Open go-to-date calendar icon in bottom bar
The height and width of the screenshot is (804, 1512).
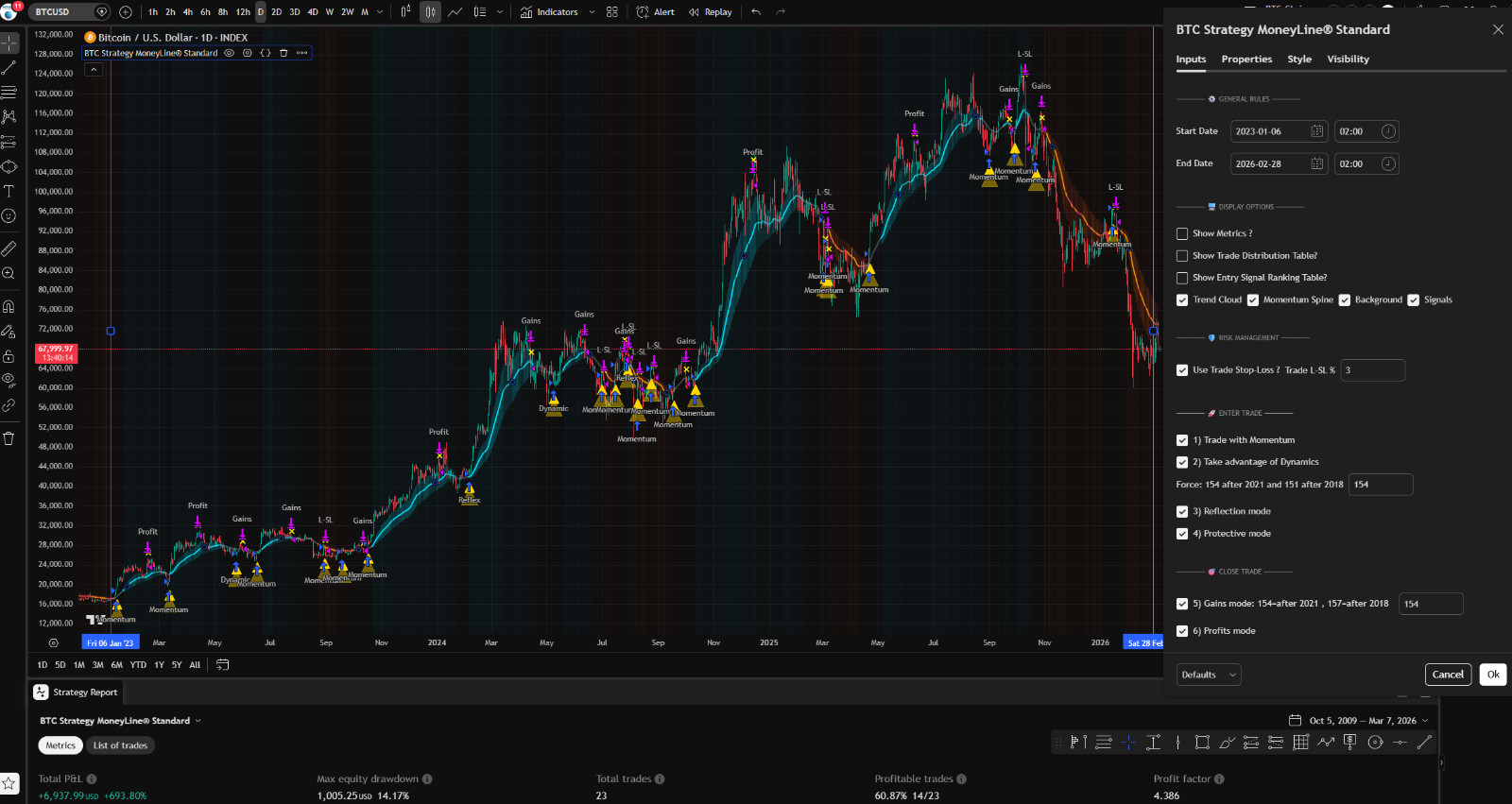[223, 665]
